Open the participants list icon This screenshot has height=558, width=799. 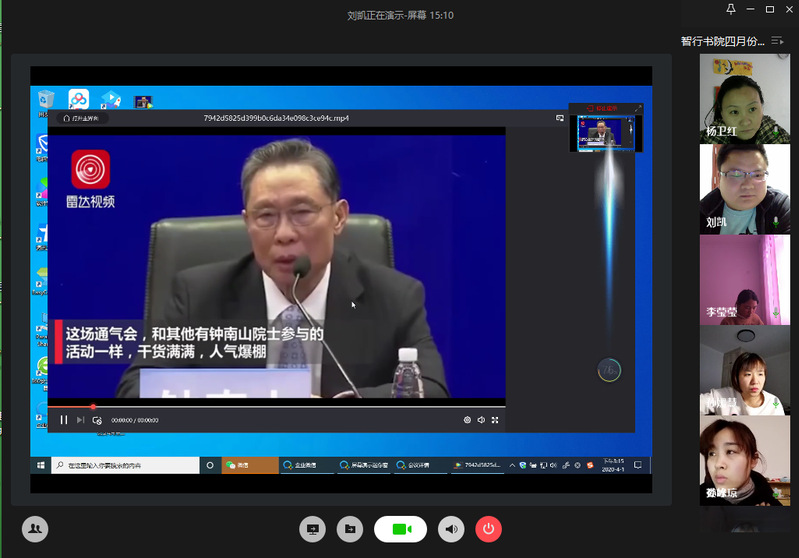click(35, 529)
